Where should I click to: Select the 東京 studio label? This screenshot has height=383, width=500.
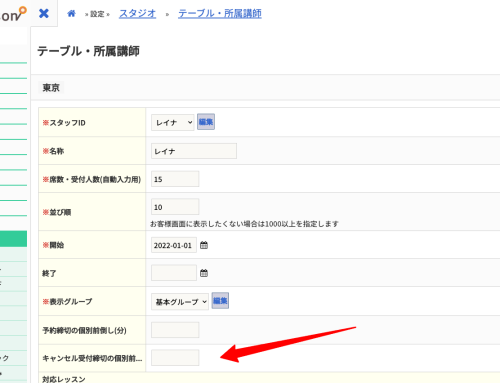point(51,88)
